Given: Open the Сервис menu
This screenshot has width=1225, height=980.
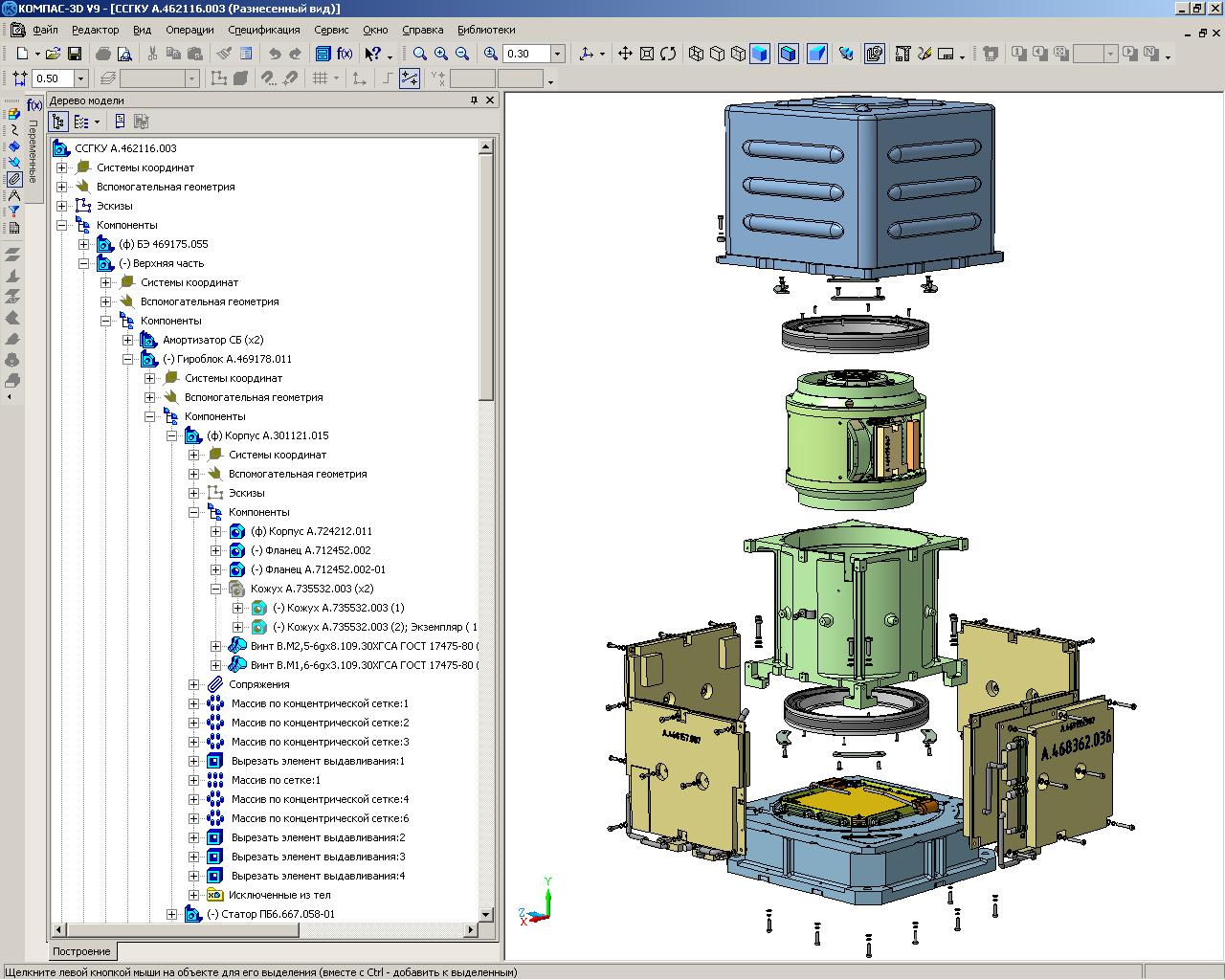Looking at the screenshot, I should coord(331,30).
